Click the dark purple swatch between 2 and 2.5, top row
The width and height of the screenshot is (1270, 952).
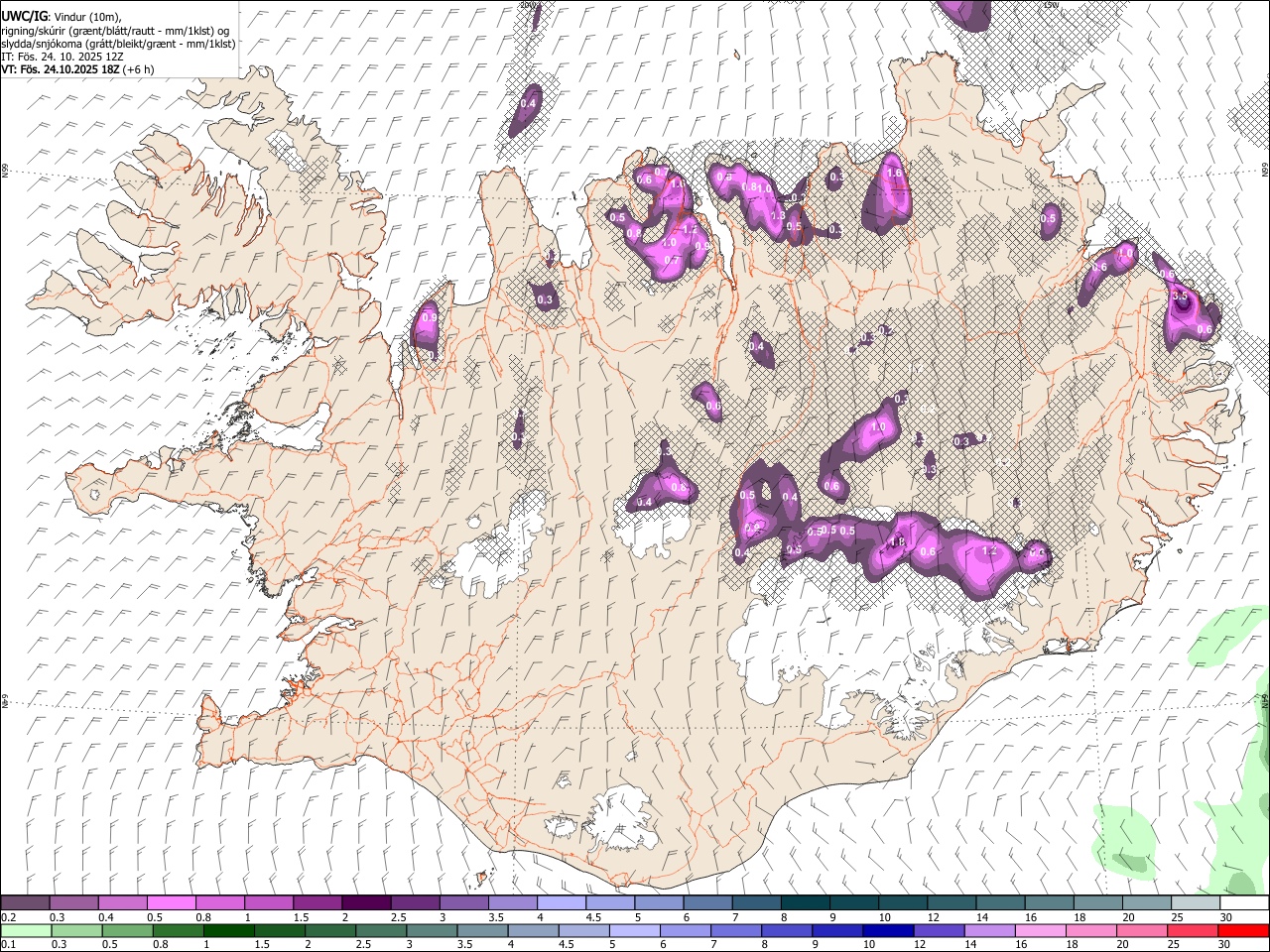point(366,903)
